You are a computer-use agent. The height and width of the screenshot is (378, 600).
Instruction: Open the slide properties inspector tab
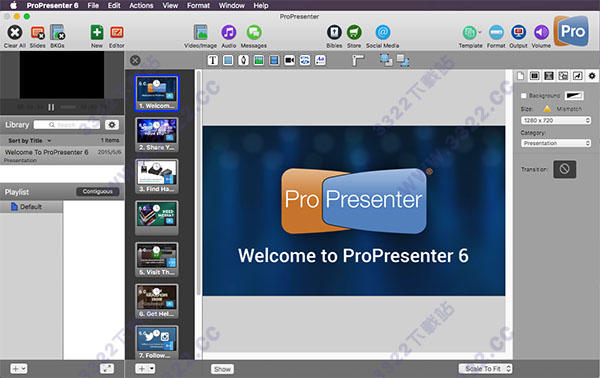535,76
